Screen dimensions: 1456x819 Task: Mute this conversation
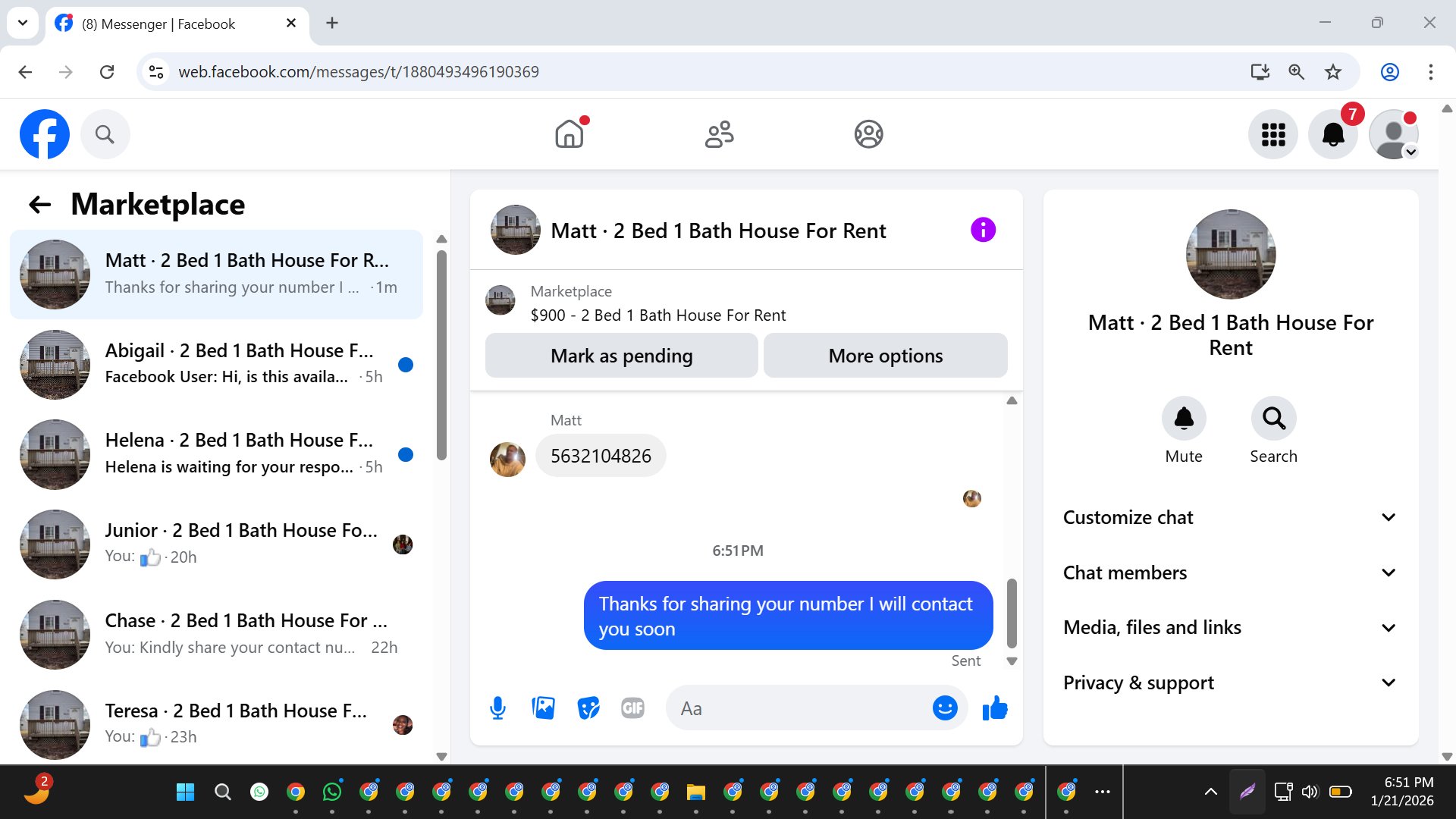pyautogui.click(x=1184, y=419)
